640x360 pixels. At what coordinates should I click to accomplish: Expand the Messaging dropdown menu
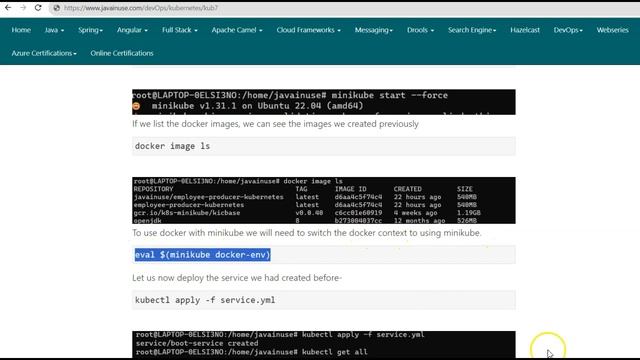click(373, 30)
